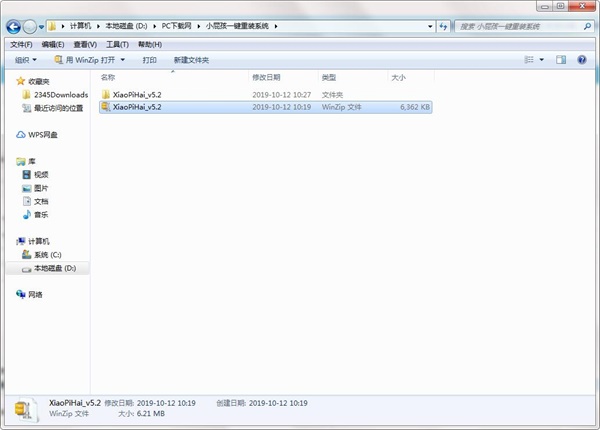This screenshot has height=430, width=600.
Task: Click the 新建文件夹 button
Action: coord(191,60)
